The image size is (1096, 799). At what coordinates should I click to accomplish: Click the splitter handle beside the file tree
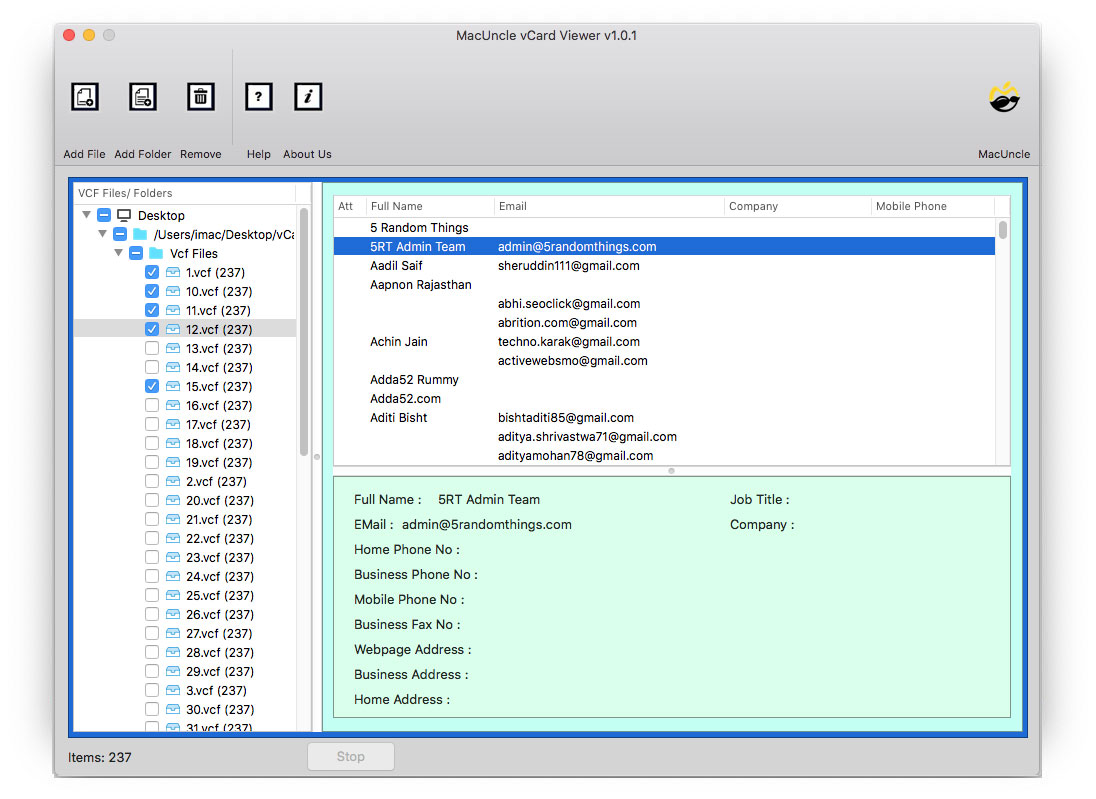click(317, 457)
